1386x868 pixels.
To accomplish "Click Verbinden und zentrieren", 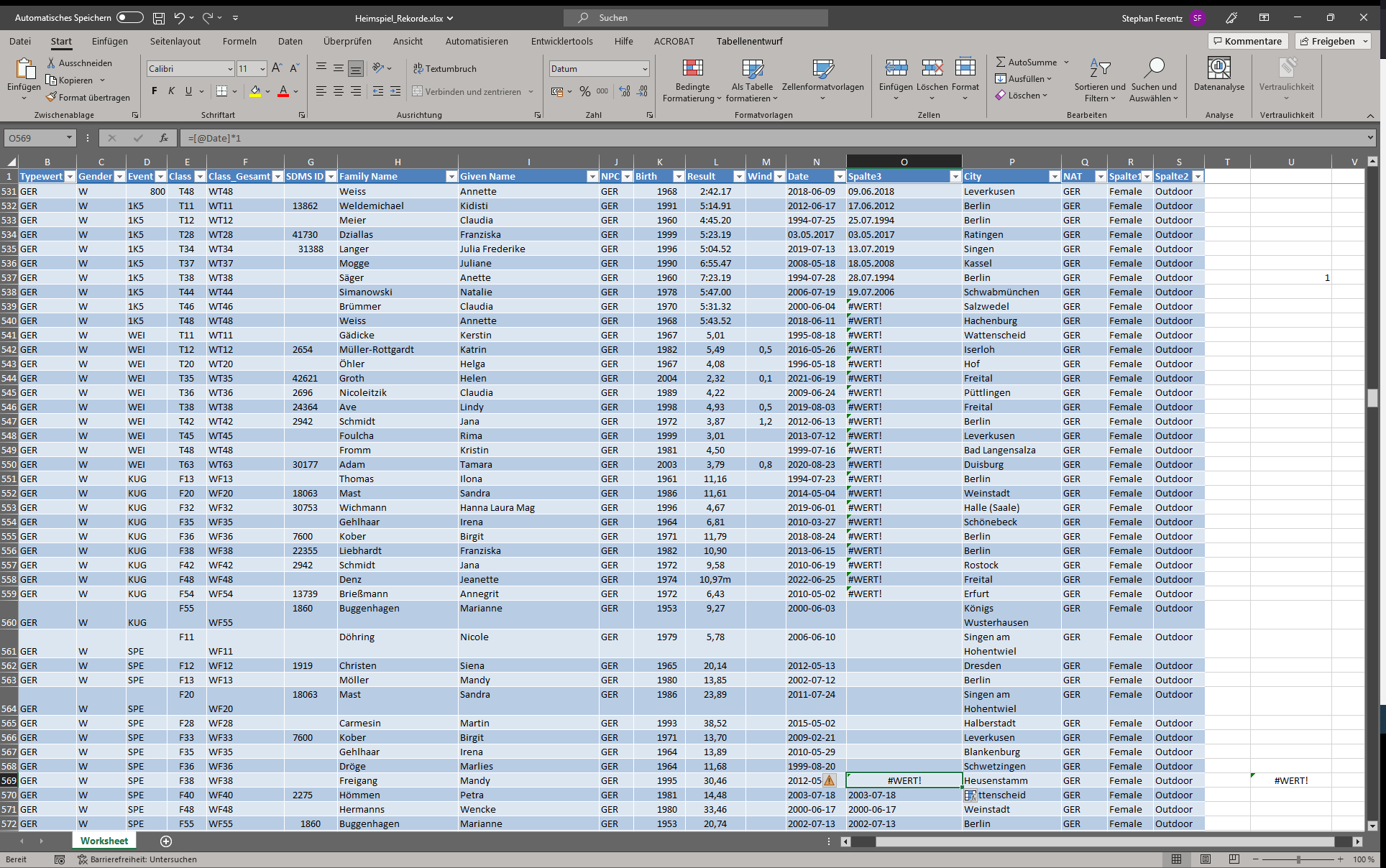I will pos(467,91).
